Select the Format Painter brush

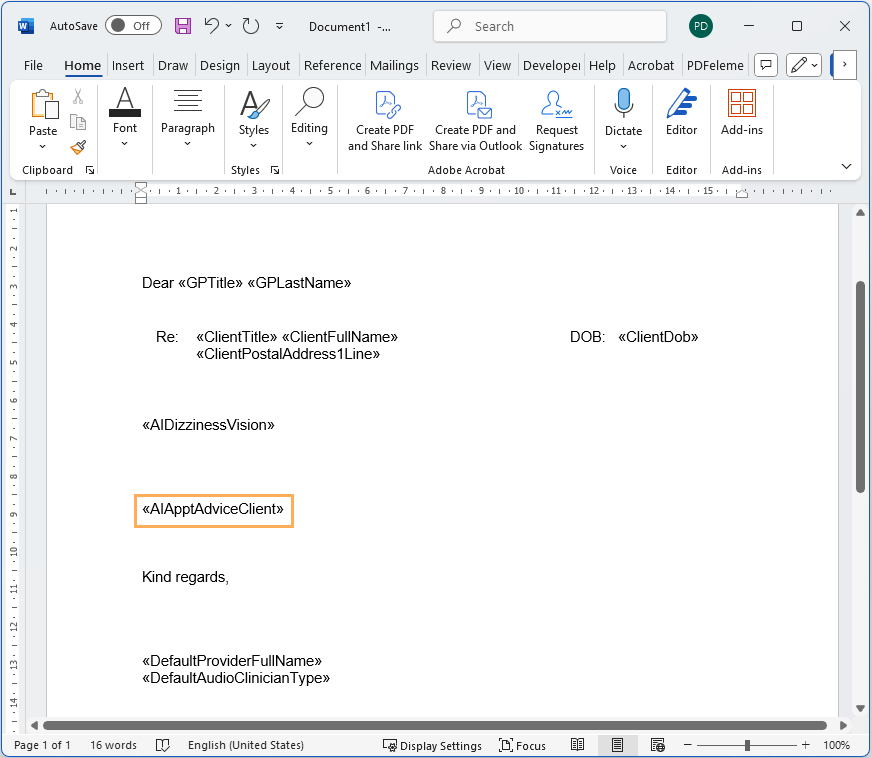tap(78, 147)
